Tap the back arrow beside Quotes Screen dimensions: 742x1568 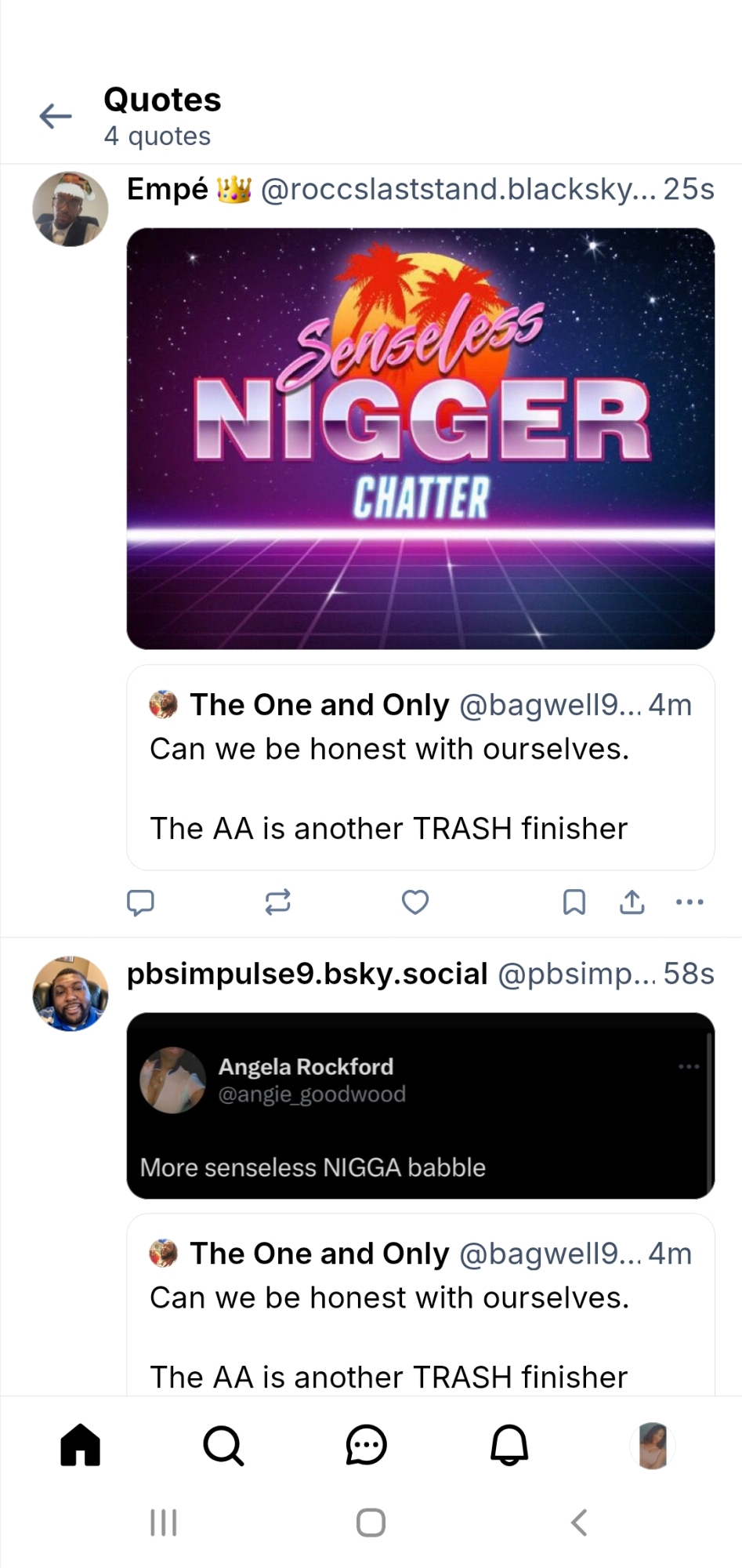tap(56, 116)
